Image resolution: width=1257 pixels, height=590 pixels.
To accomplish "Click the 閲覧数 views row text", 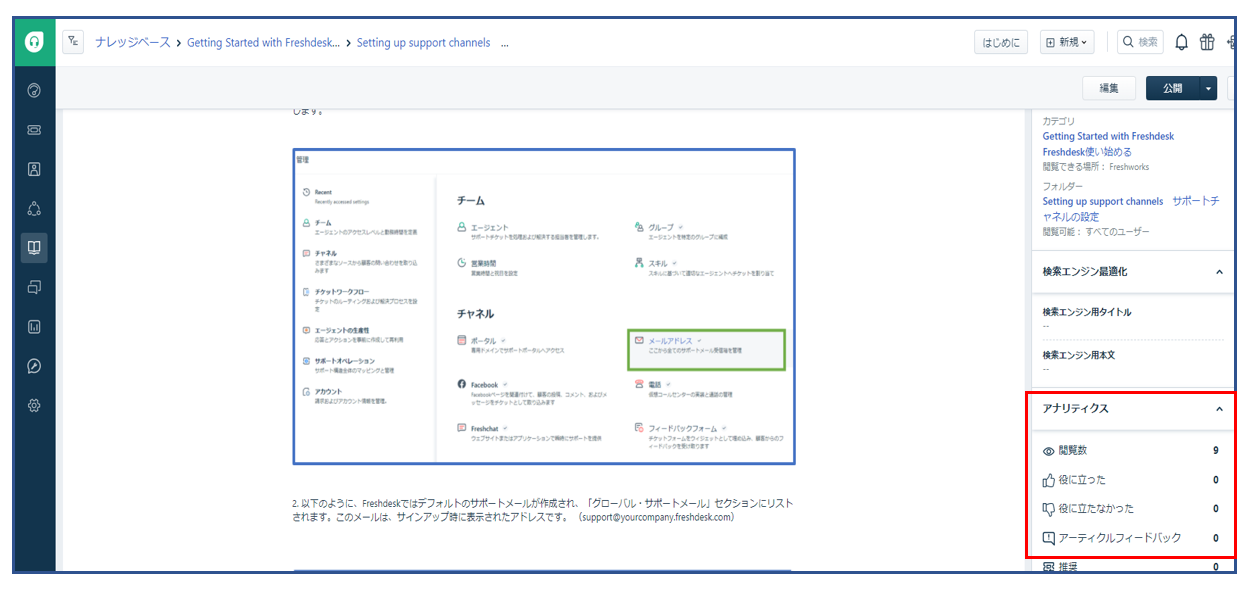I will pyautogui.click(x=1073, y=451).
